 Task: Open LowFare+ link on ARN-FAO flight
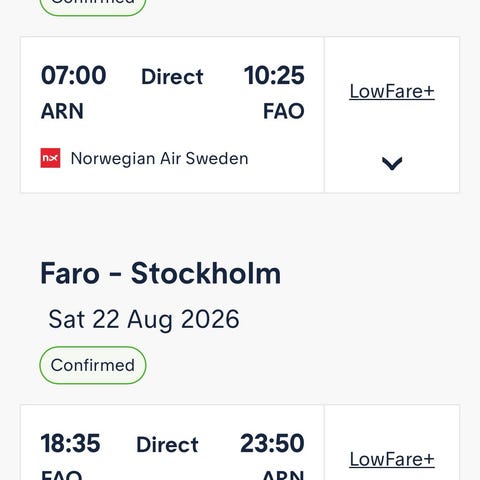click(392, 91)
